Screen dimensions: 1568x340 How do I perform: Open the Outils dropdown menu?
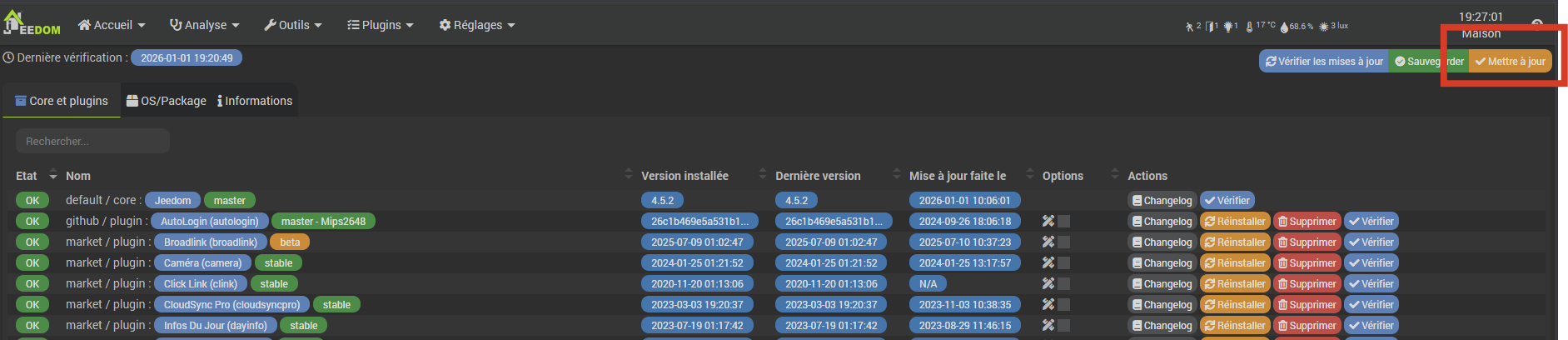[292, 25]
